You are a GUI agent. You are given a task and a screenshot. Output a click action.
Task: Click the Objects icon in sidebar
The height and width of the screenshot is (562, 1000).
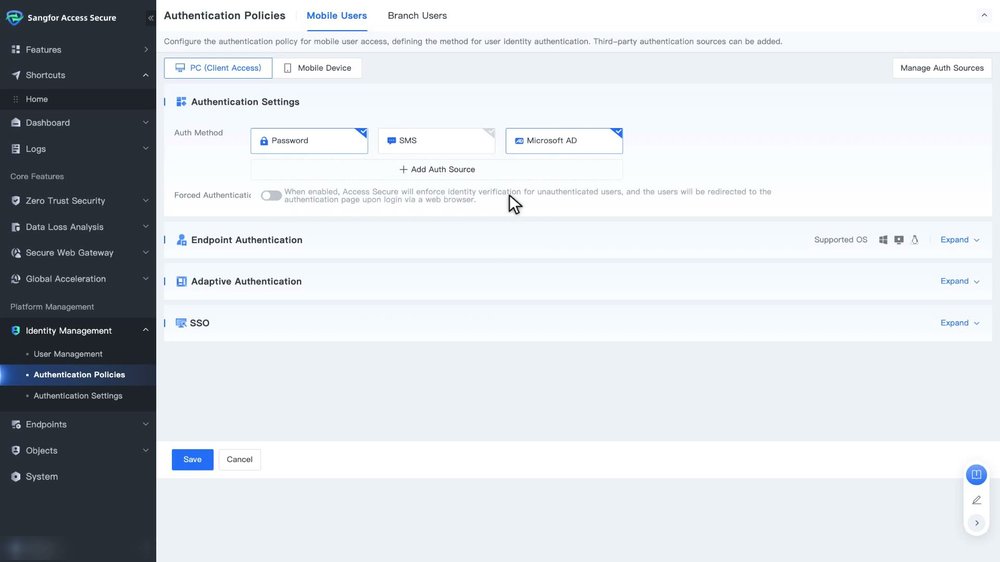[x=16, y=450]
